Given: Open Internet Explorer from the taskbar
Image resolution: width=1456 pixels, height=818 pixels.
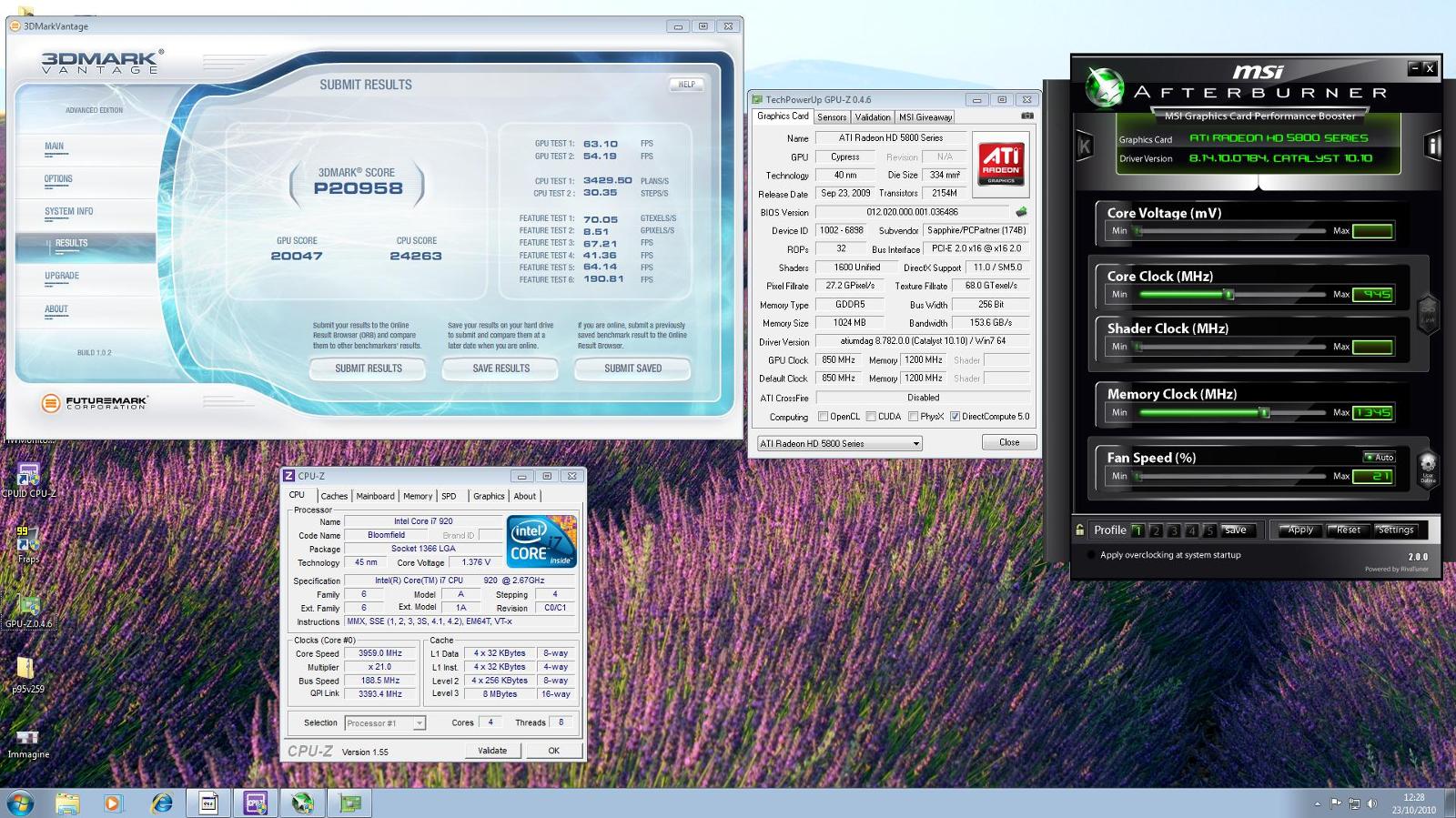Looking at the screenshot, I should point(162,803).
